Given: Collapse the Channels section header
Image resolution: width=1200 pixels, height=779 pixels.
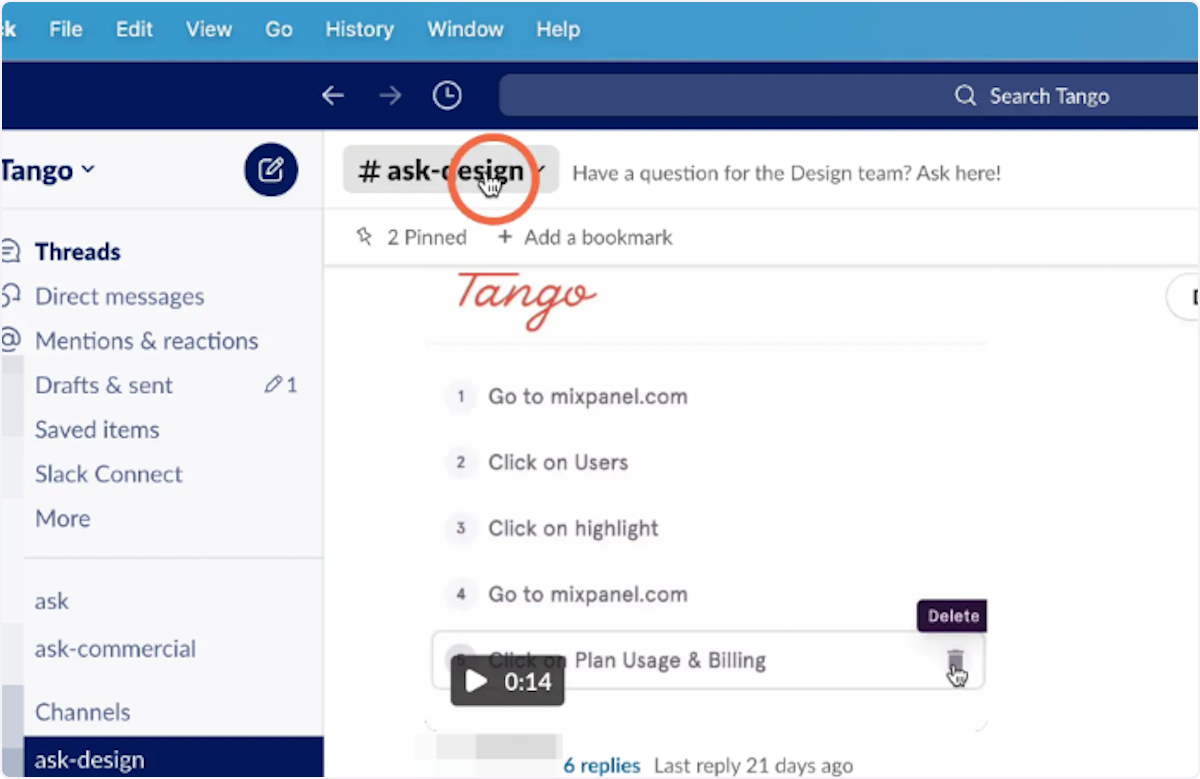Looking at the screenshot, I should tap(83, 712).
